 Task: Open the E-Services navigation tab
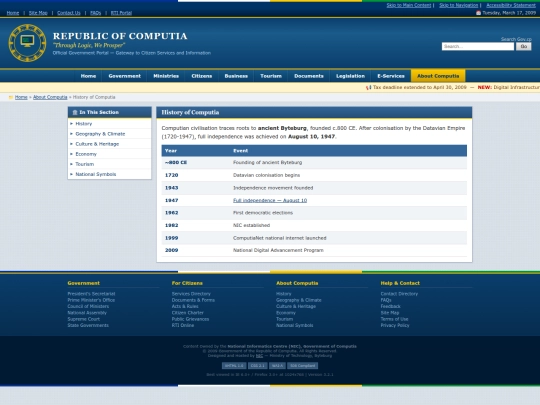[391, 76]
